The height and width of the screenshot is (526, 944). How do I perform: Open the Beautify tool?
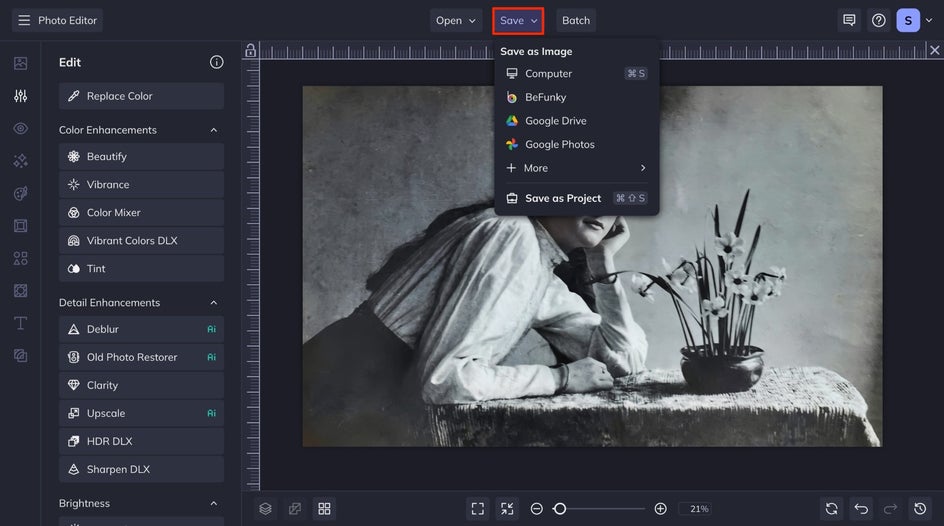(x=141, y=156)
